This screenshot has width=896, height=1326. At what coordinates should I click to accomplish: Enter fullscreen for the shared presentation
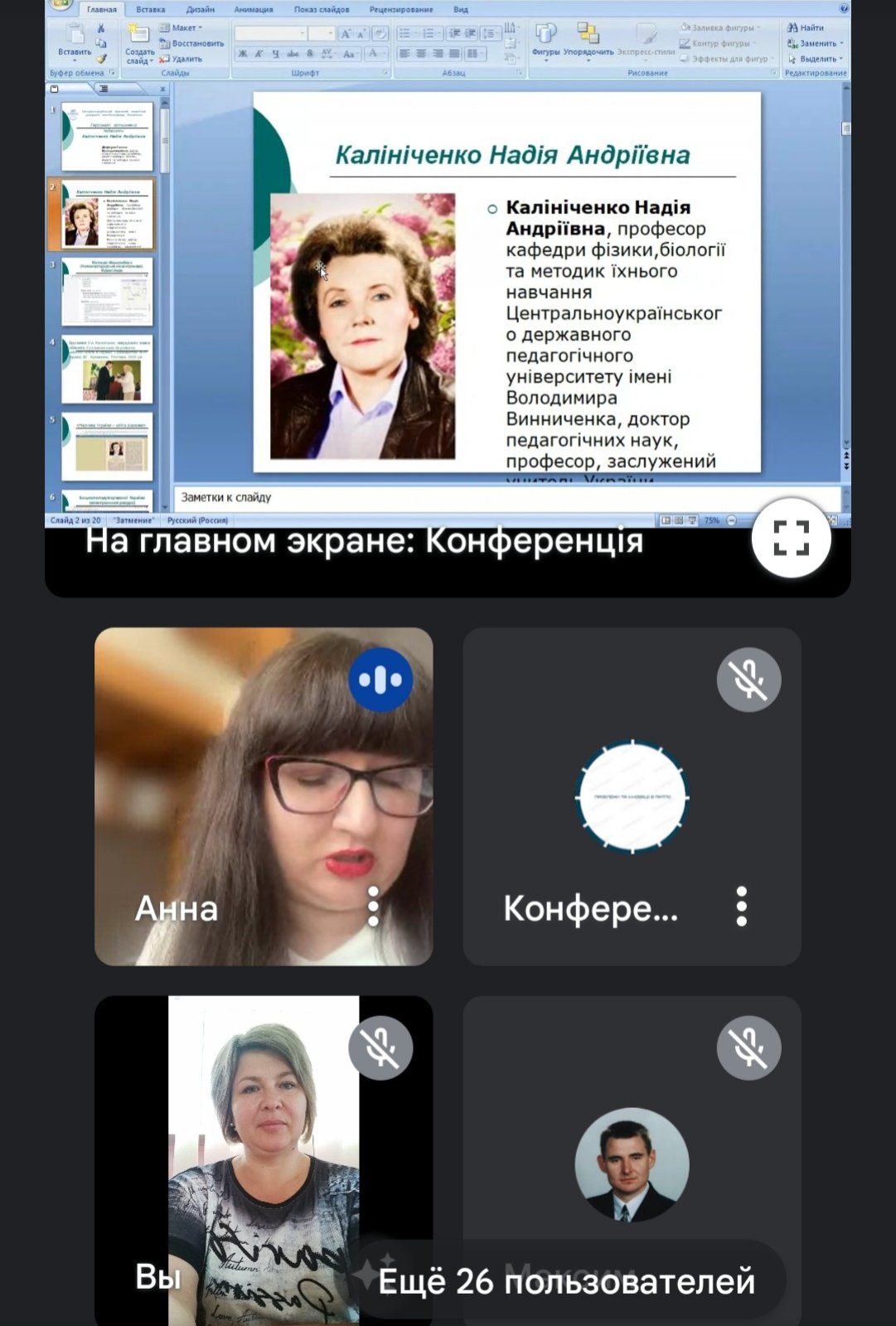(791, 538)
